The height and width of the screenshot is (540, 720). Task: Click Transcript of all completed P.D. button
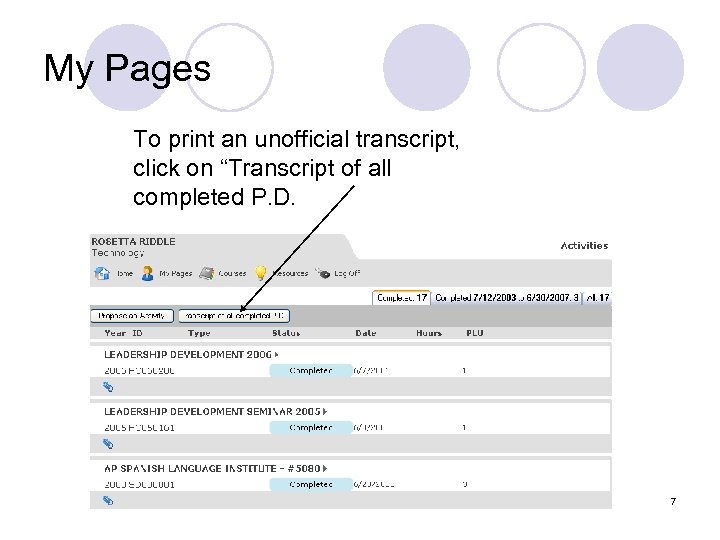[x=234, y=316]
